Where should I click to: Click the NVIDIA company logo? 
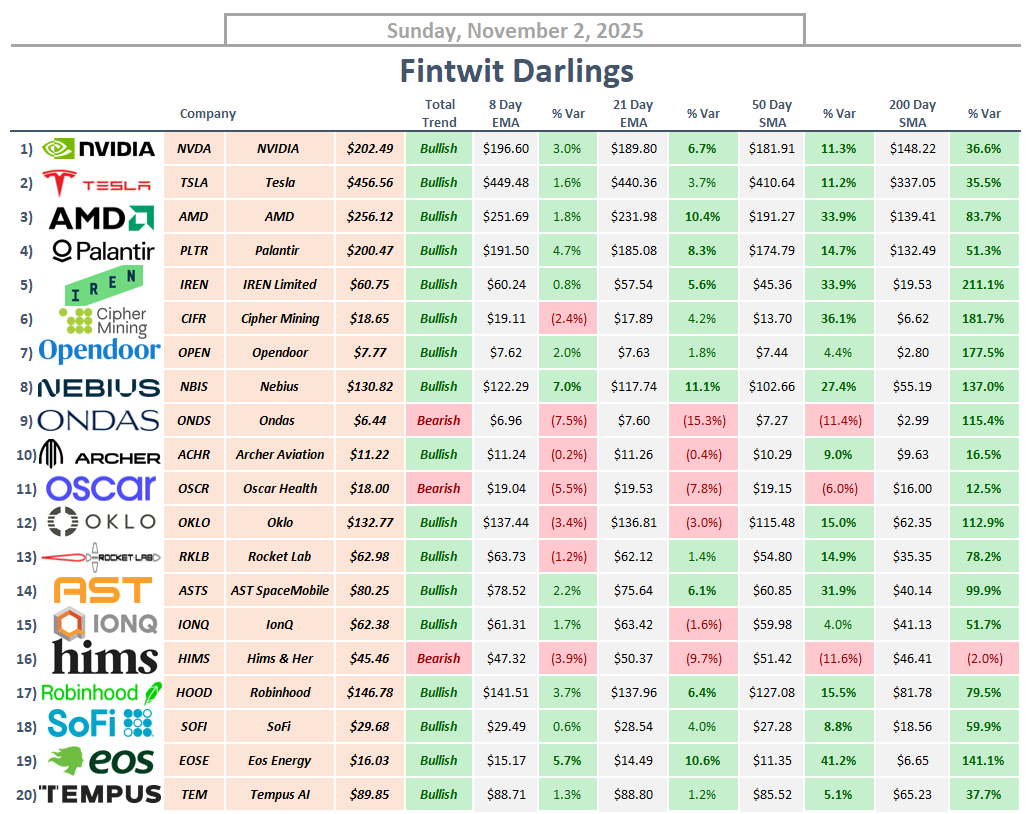click(98, 149)
